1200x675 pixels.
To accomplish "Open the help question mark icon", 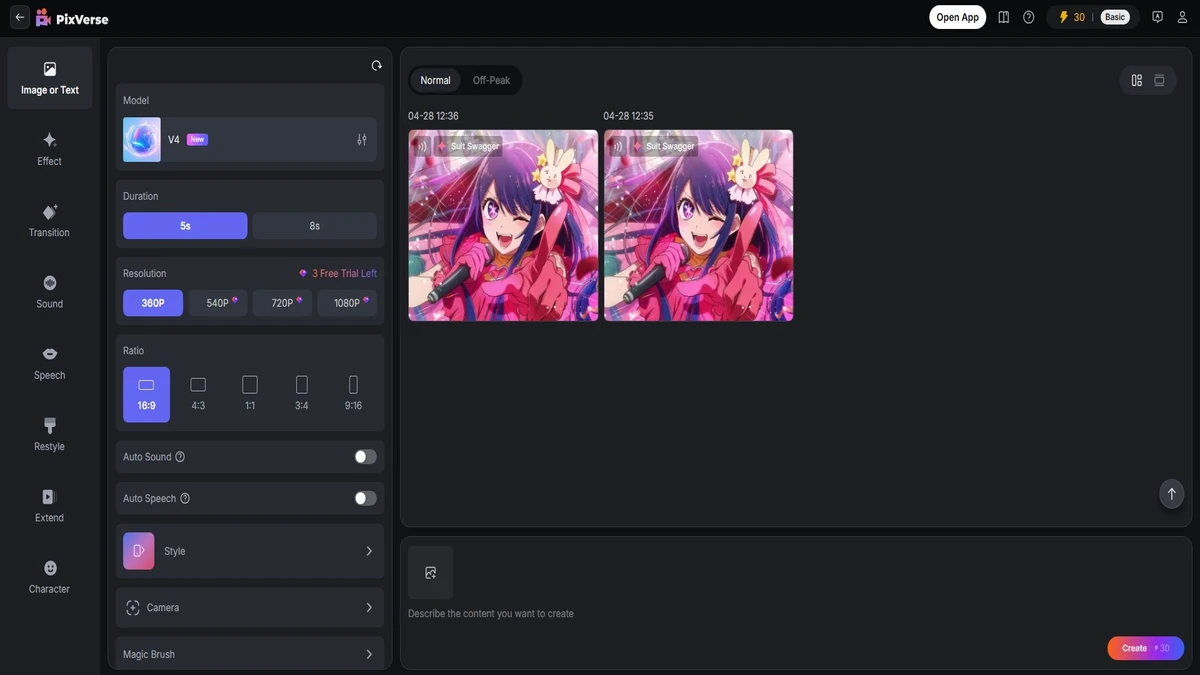I will point(1028,17).
